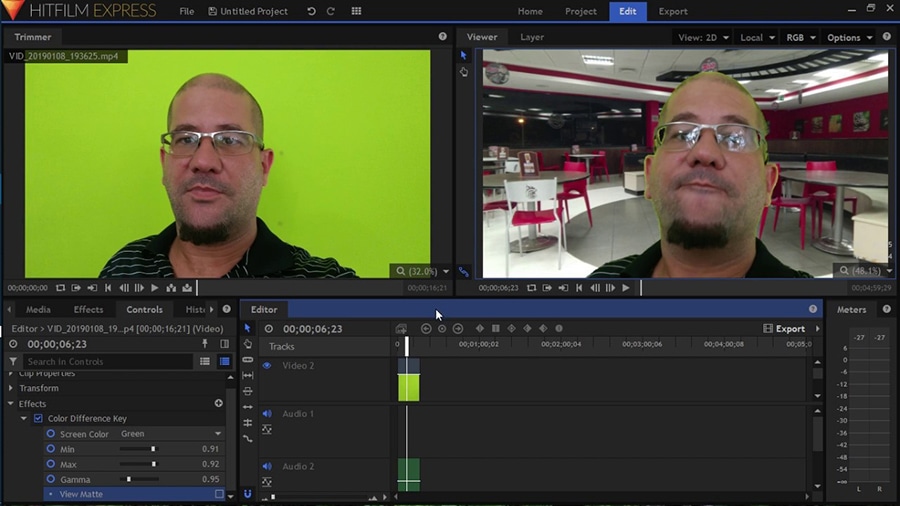Open the grid workspace icon in the top bar
900x506 pixels.
(x=357, y=11)
